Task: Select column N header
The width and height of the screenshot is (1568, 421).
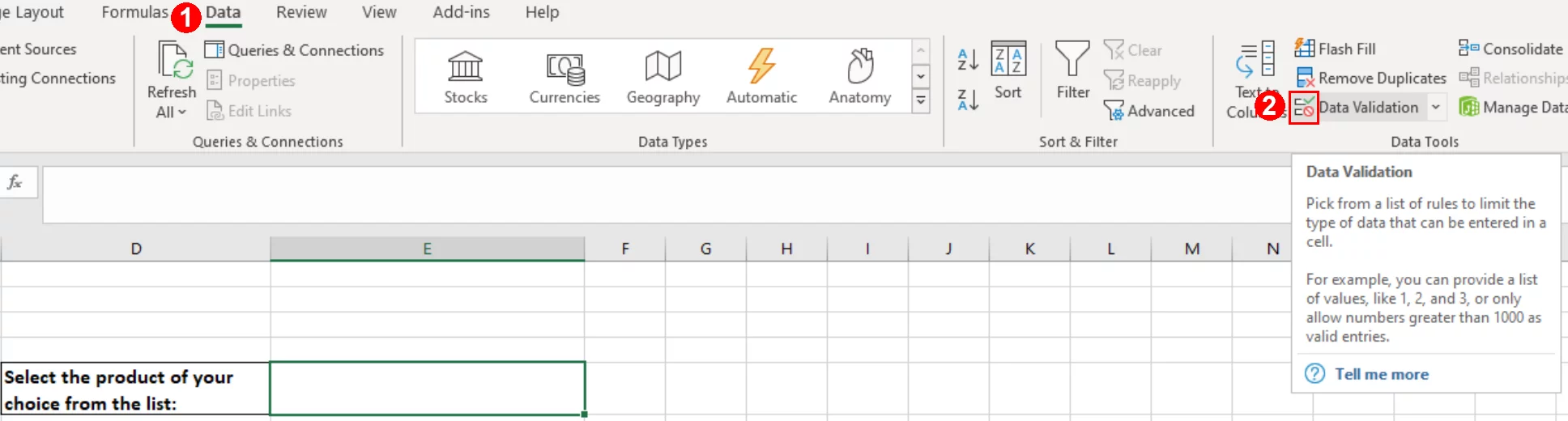Action: (x=1272, y=249)
